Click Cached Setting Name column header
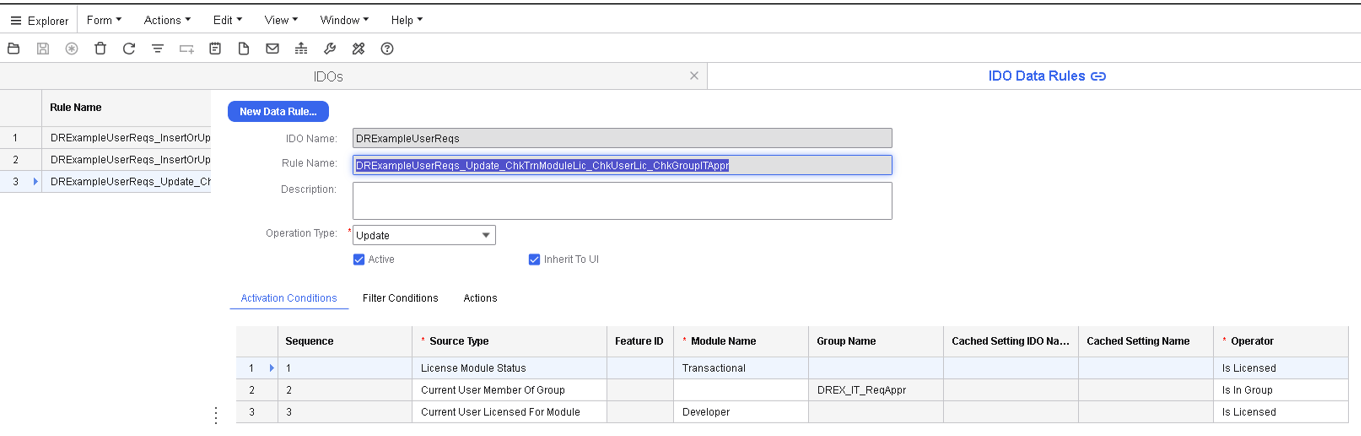Viewport: 1361px width, 436px height. pyautogui.click(x=1146, y=341)
